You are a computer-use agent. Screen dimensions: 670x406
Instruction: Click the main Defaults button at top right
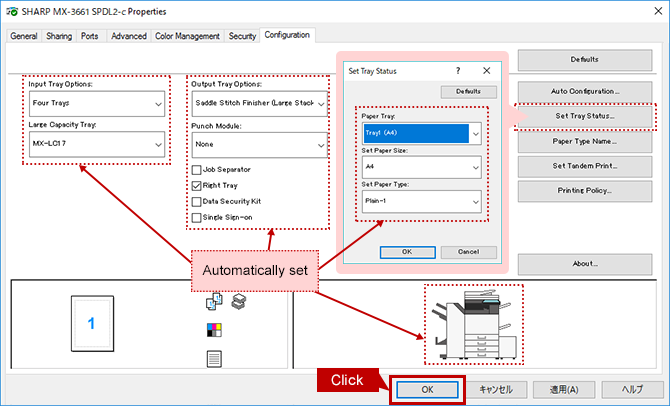tap(585, 60)
